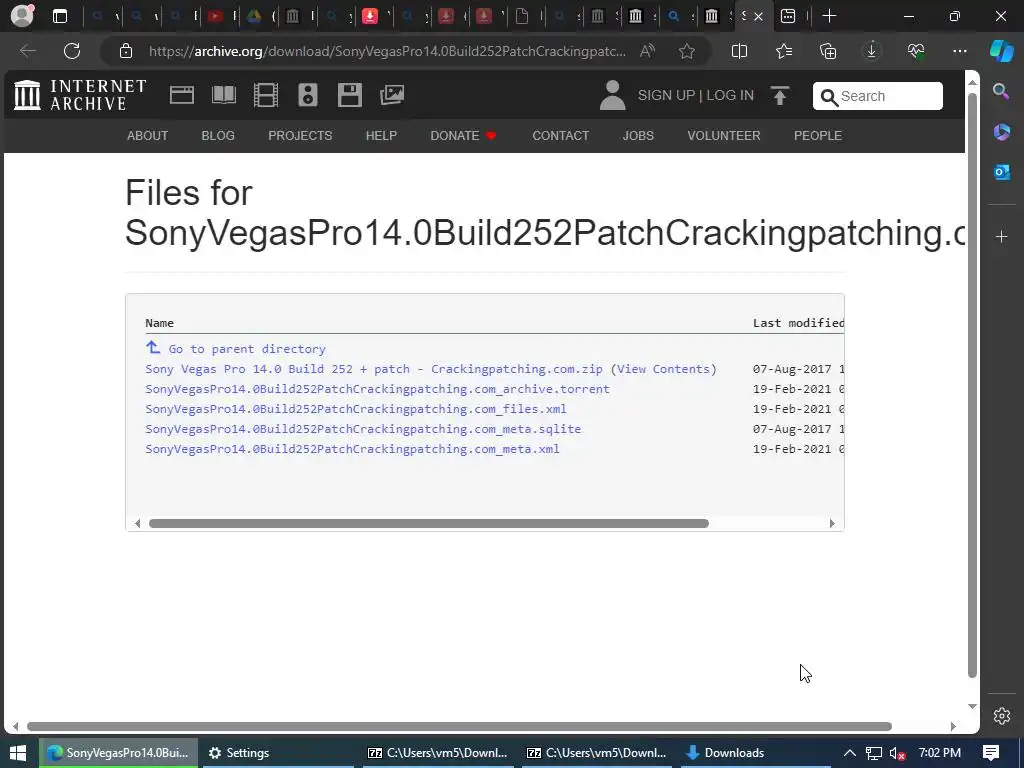Screen dimensions: 1024x768
Task: Open the Favorites list icon
Action: tap(784, 51)
